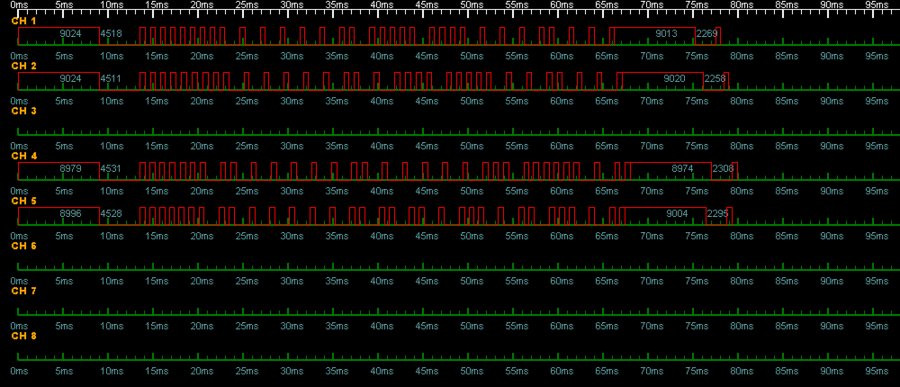This screenshot has height=387, width=900.
Task: Click the 95ms mark on bottom ruler
Action: click(x=878, y=371)
